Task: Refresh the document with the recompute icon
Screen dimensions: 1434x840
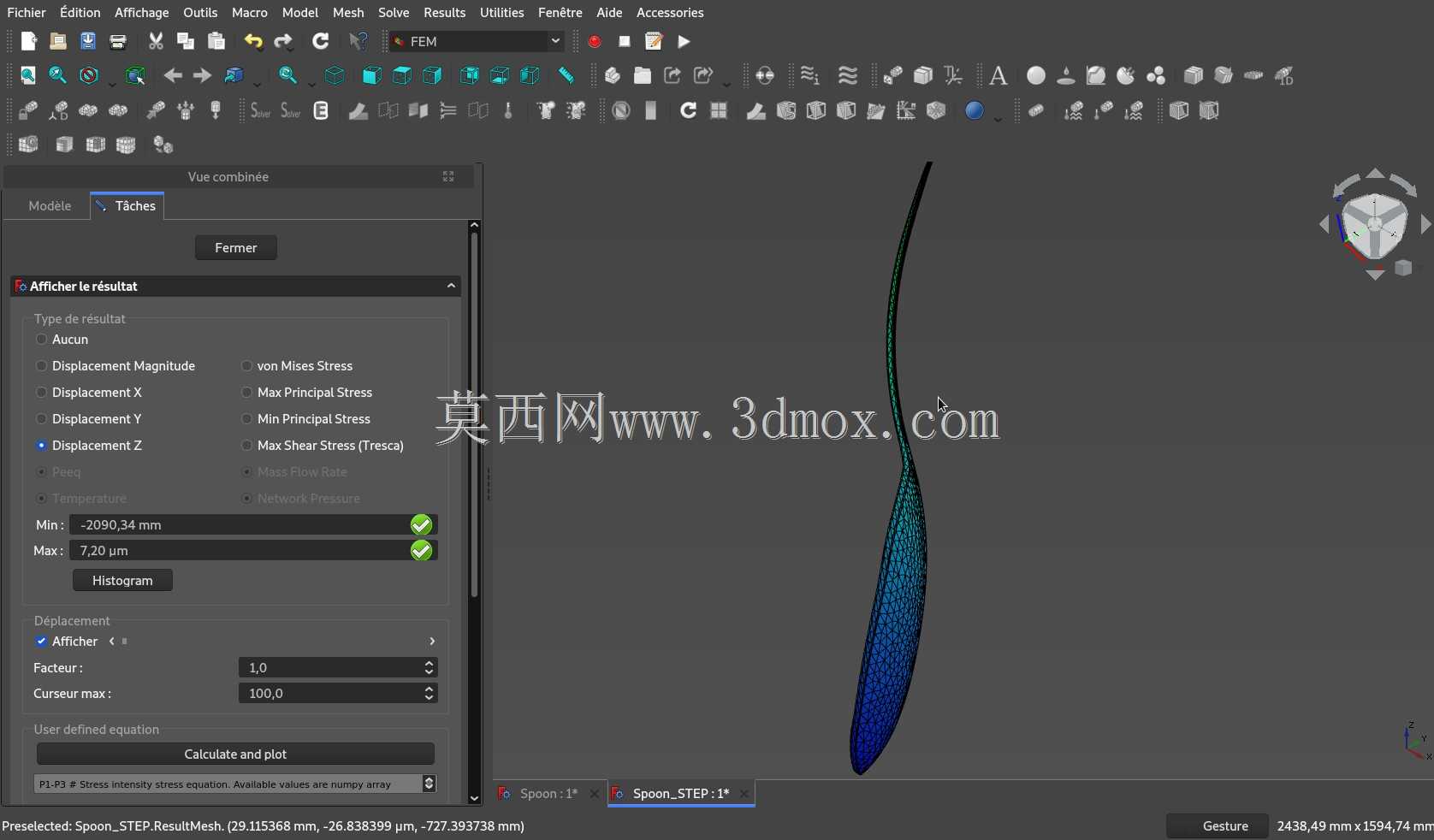Action: click(x=320, y=41)
